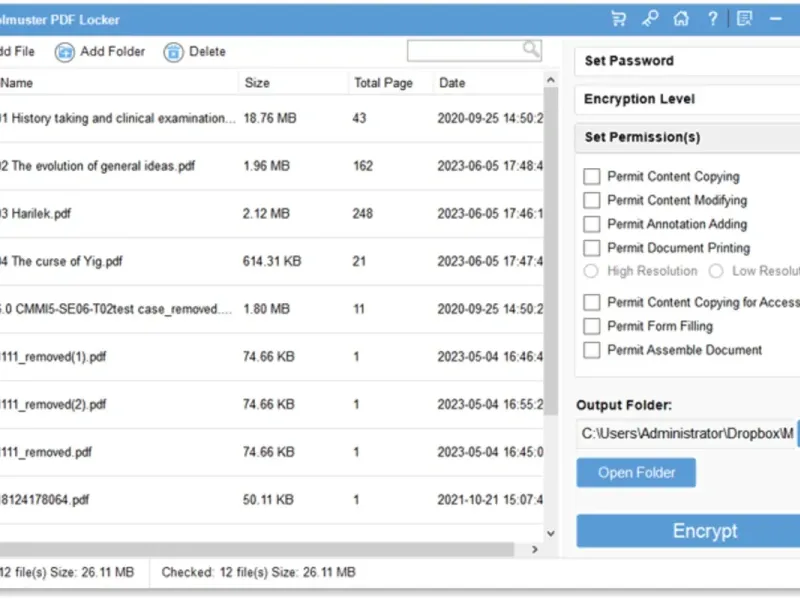Open the shopping cart purchase icon
Screen dimensions: 800x600
point(618,19)
